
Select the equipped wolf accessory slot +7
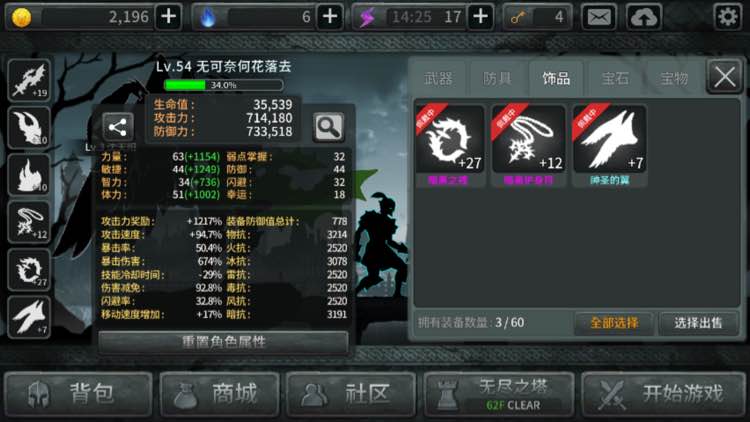[x=29, y=317]
